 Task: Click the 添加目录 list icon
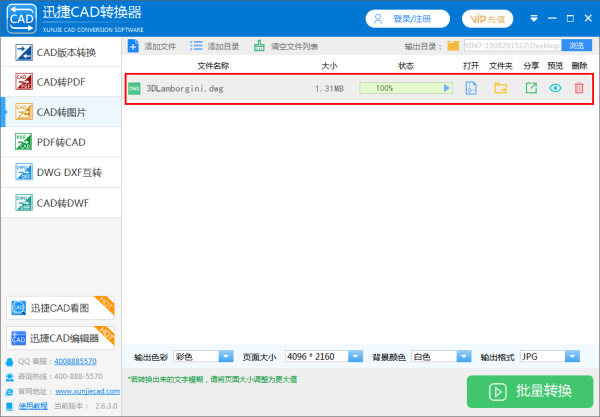click(x=196, y=46)
